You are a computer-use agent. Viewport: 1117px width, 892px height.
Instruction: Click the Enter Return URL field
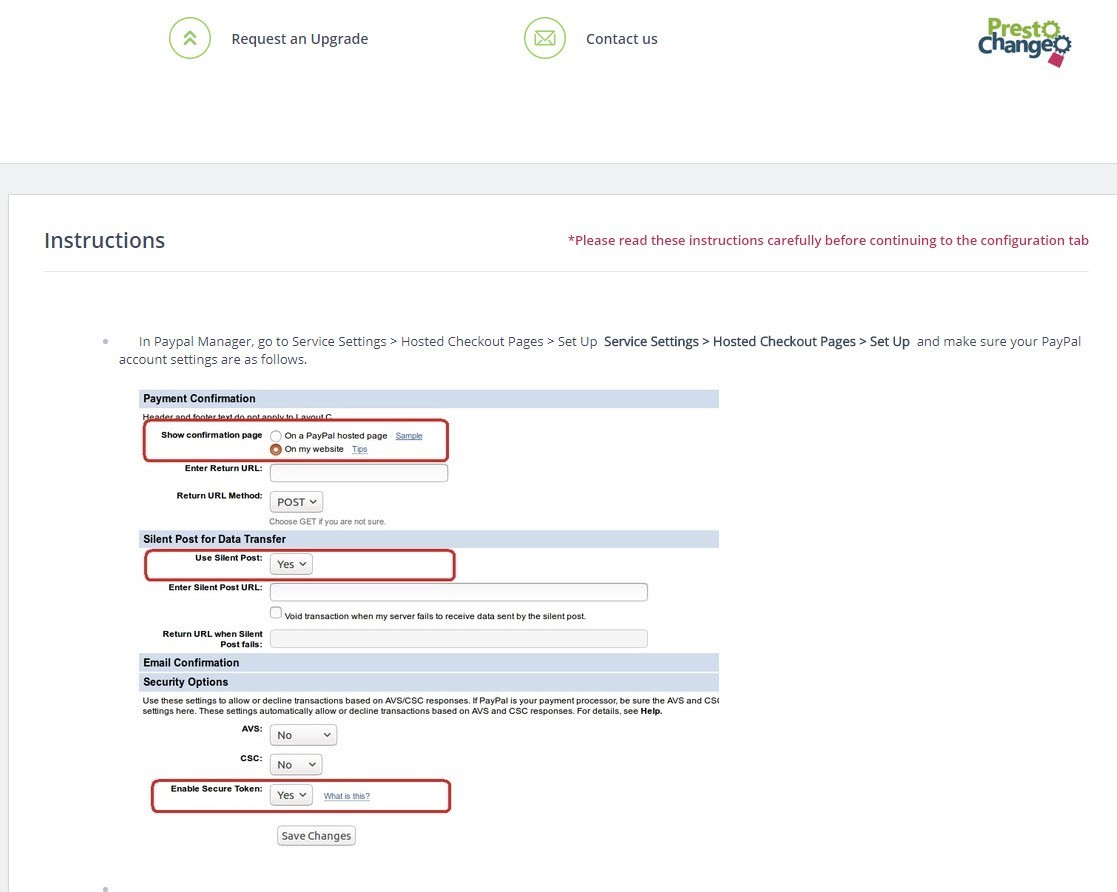pos(359,473)
